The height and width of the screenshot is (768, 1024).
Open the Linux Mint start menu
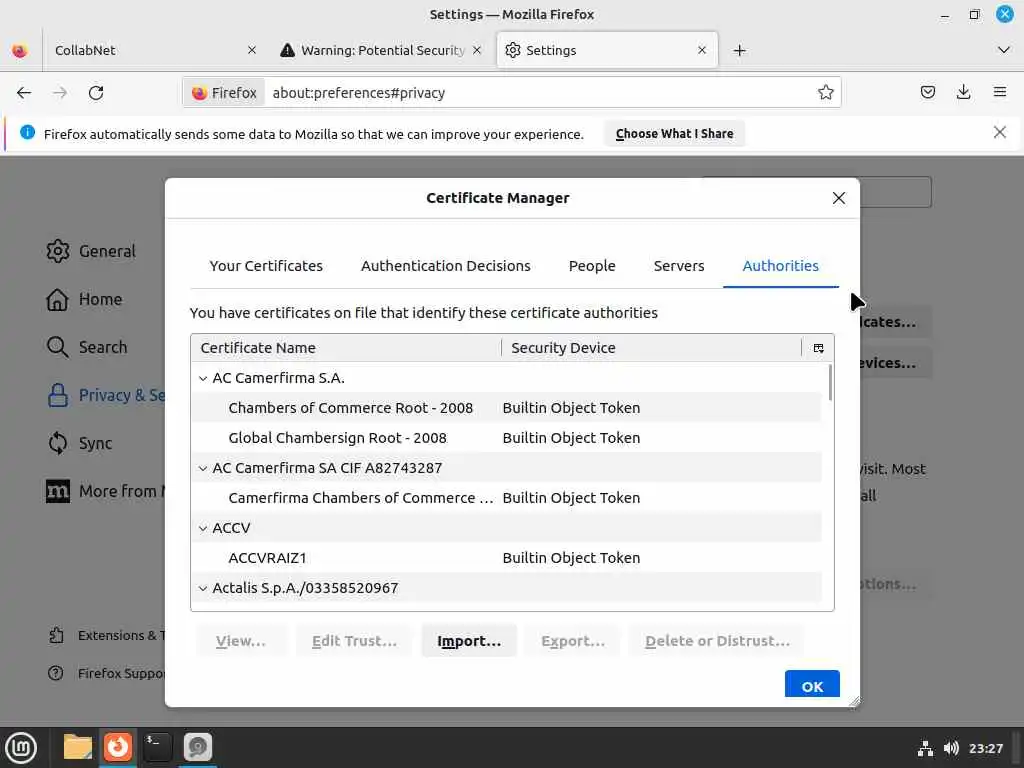21,747
